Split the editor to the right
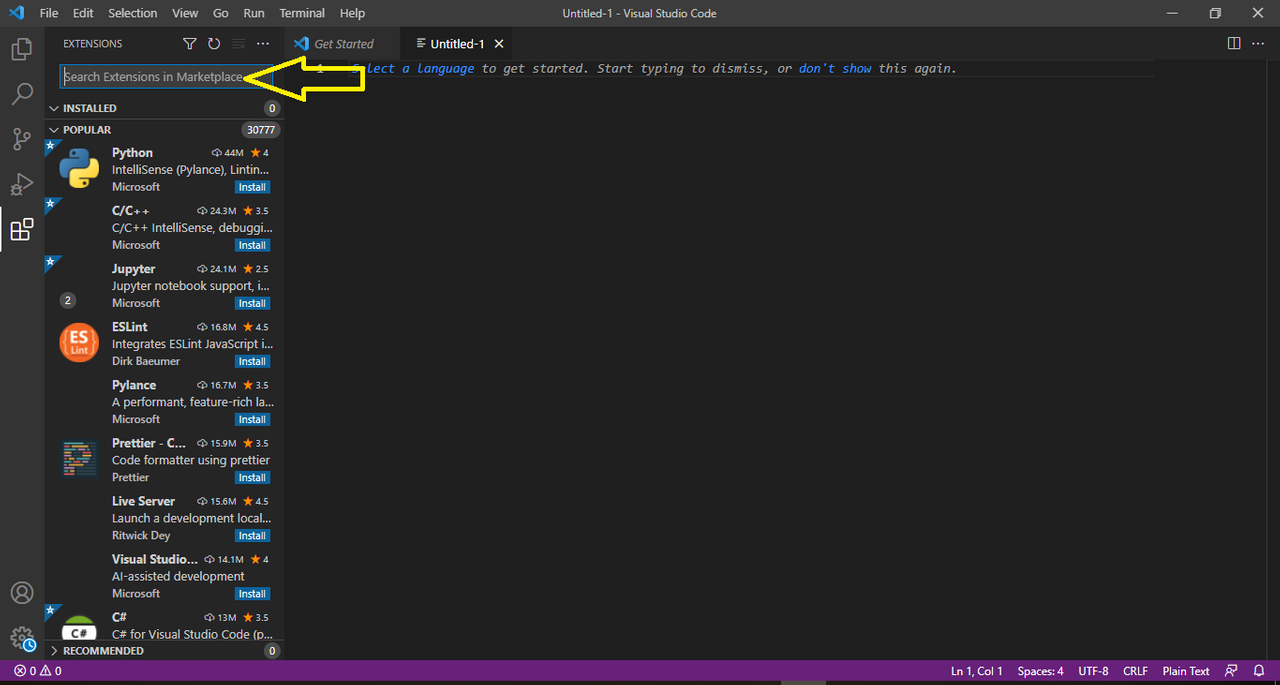Screen dimensions: 1280x685 (x=1234, y=44)
